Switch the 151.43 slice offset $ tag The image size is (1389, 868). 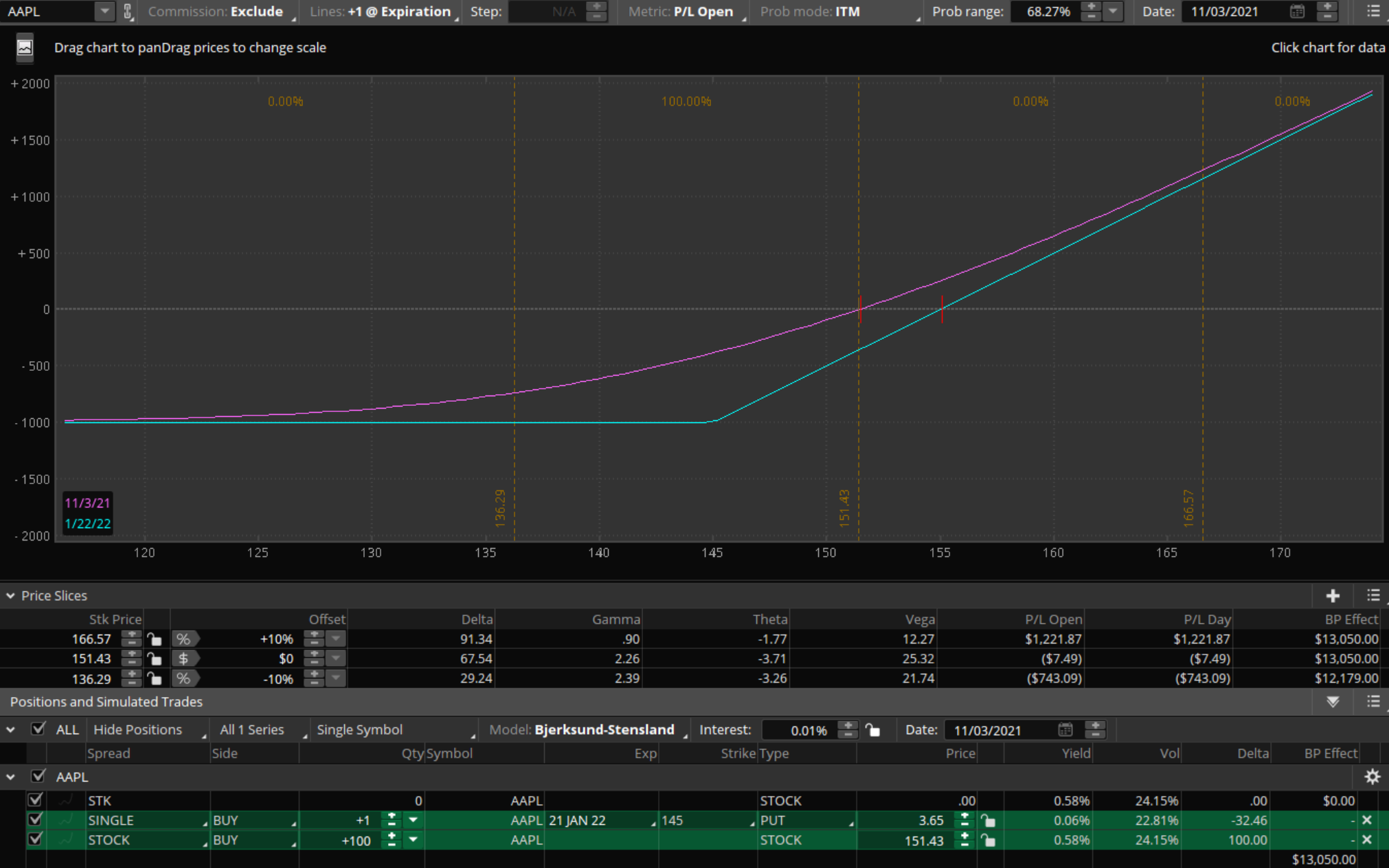pos(184,659)
